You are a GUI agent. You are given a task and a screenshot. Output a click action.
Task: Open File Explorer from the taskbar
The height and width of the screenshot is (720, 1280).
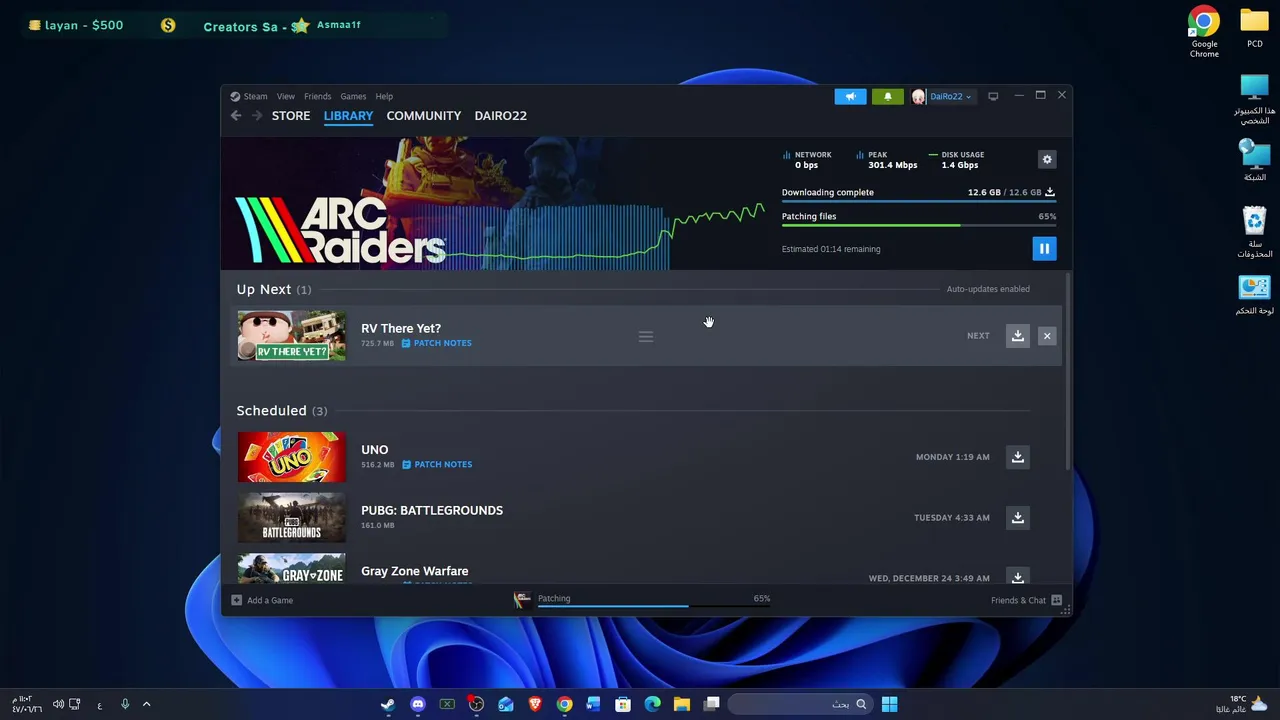tap(682, 704)
